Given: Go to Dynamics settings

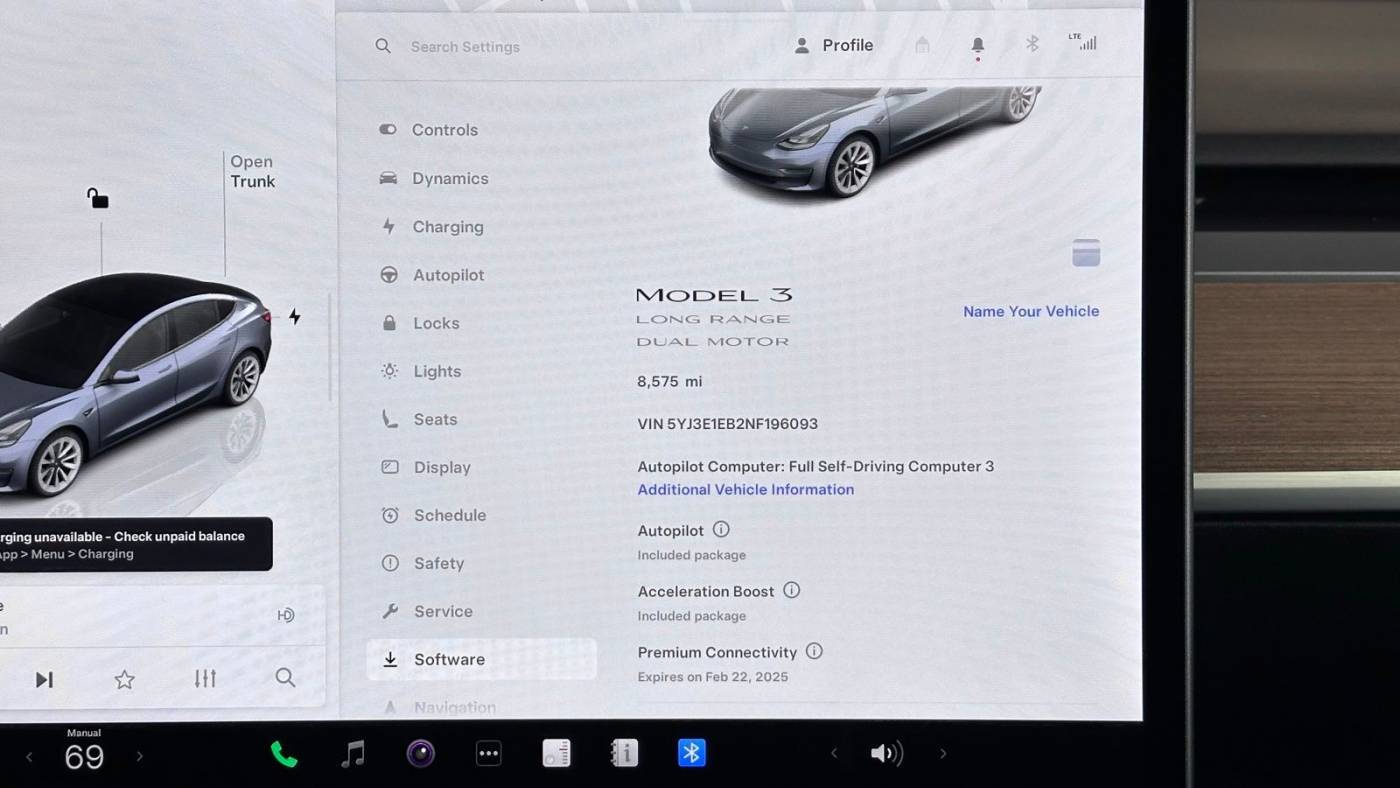Looking at the screenshot, I should 434,178.
